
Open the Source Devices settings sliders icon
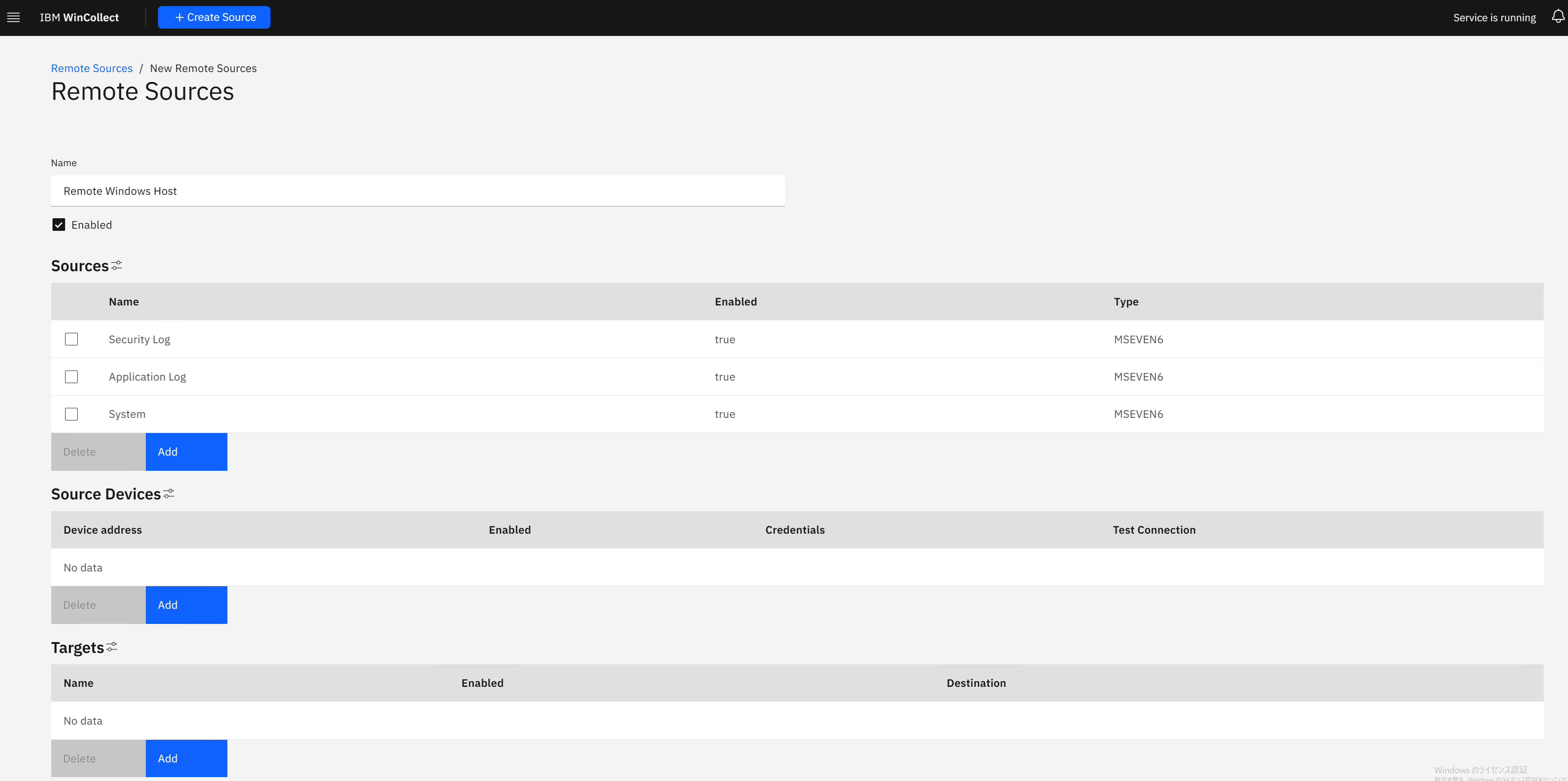pos(169,494)
